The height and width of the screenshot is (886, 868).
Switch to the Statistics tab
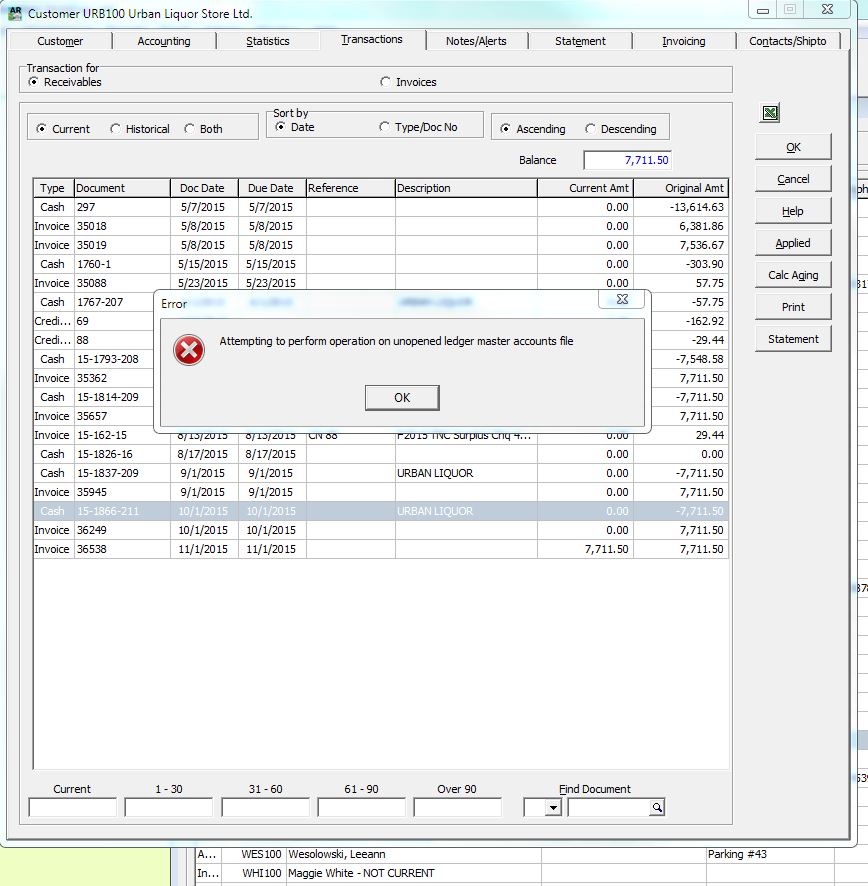point(267,41)
